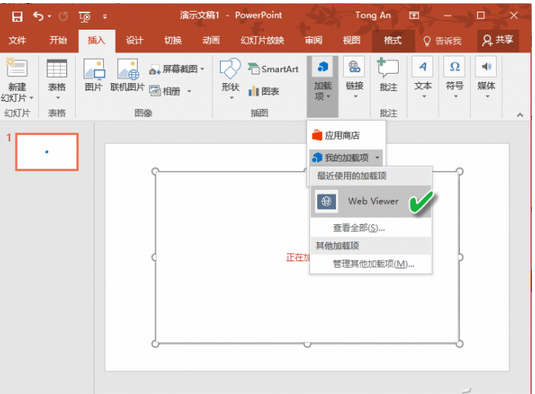The image size is (535, 394).
Task: Switch to the 动画 ribbon tab
Action: click(x=211, y=40)
